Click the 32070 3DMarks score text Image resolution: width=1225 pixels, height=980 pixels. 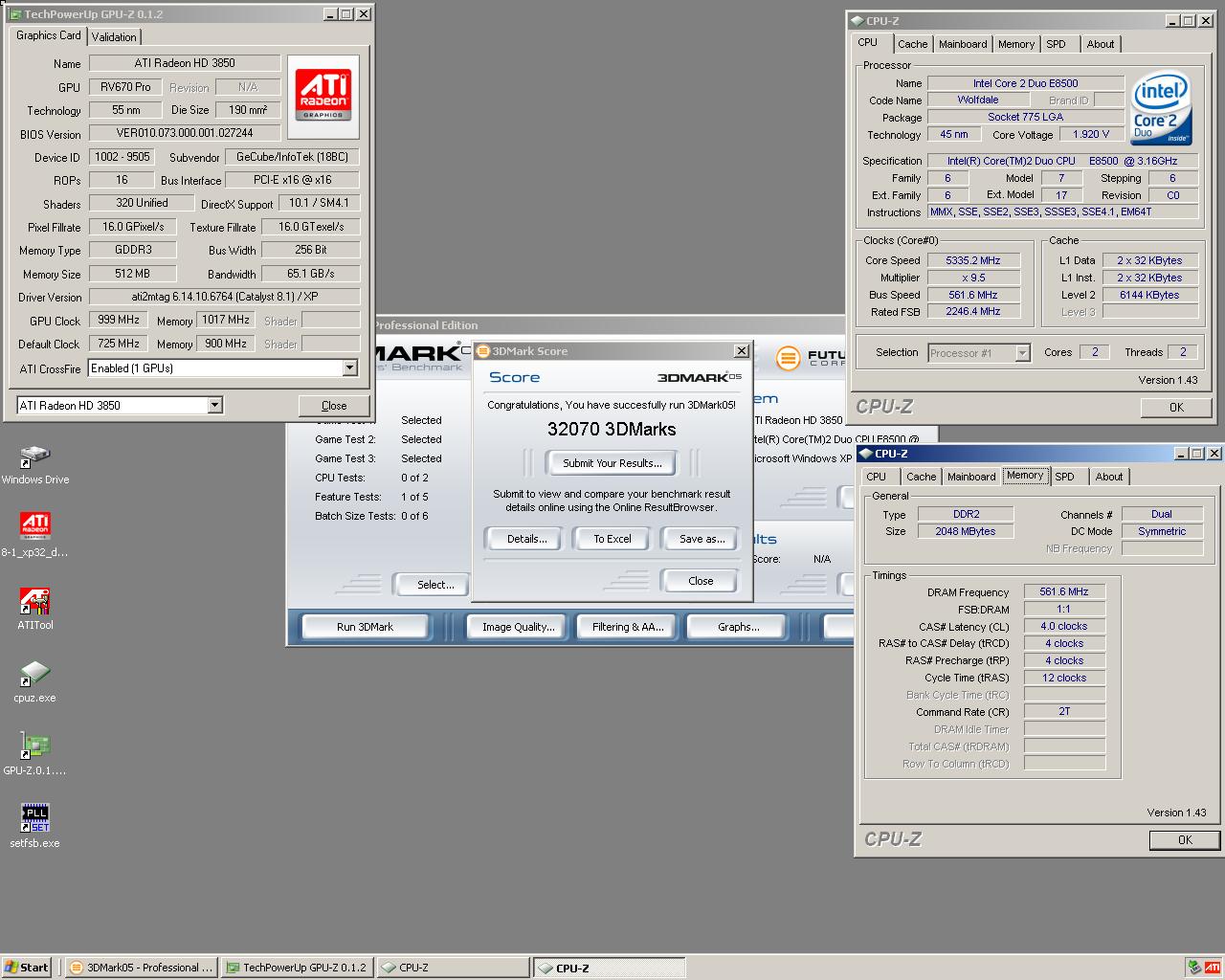coord(612,429)
